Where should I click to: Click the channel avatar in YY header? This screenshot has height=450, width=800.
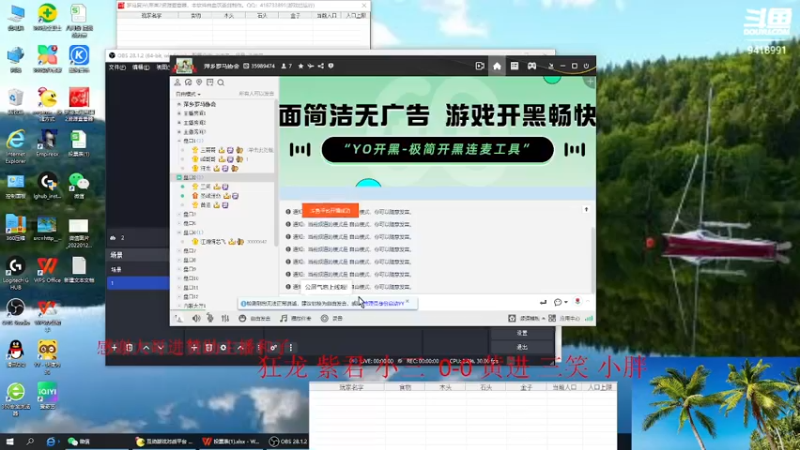(184, 66)
